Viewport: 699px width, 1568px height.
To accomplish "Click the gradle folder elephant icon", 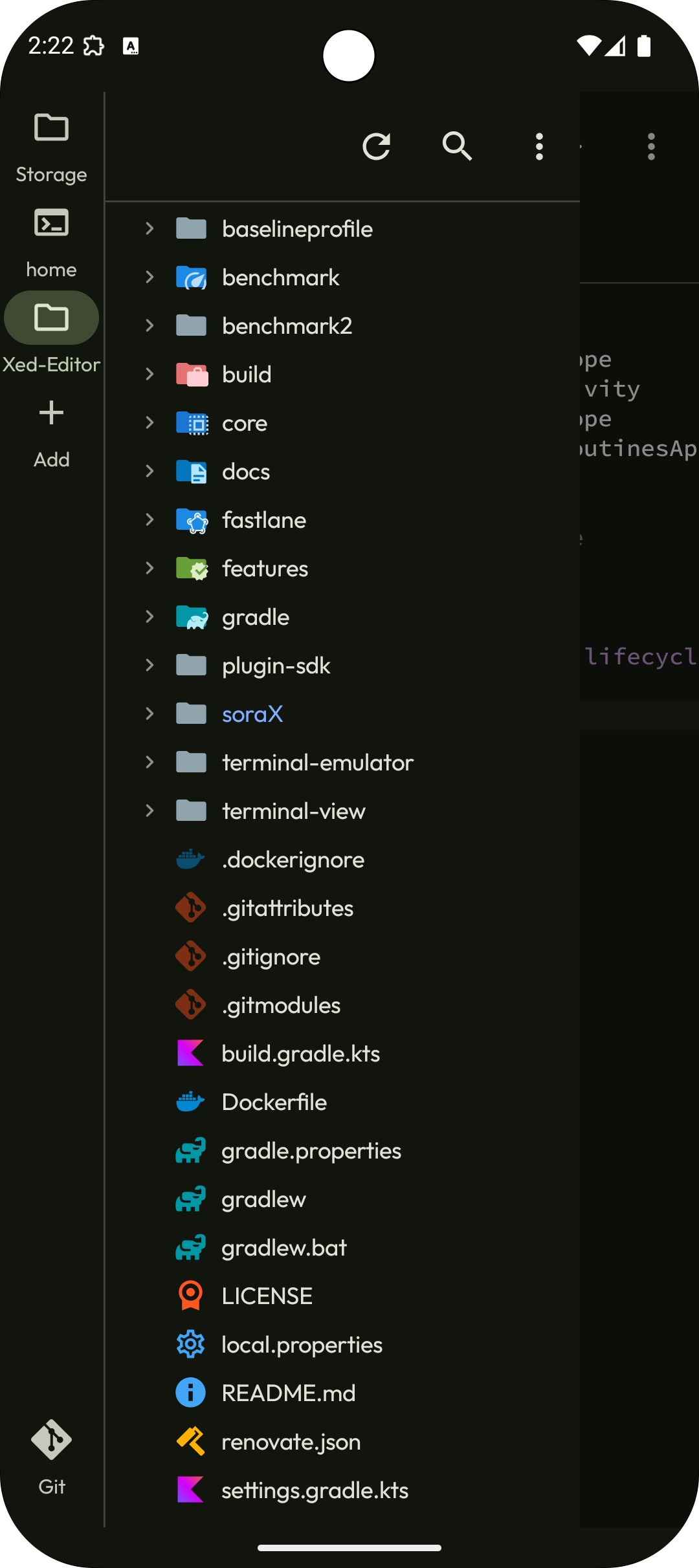I will coord(192,617).
